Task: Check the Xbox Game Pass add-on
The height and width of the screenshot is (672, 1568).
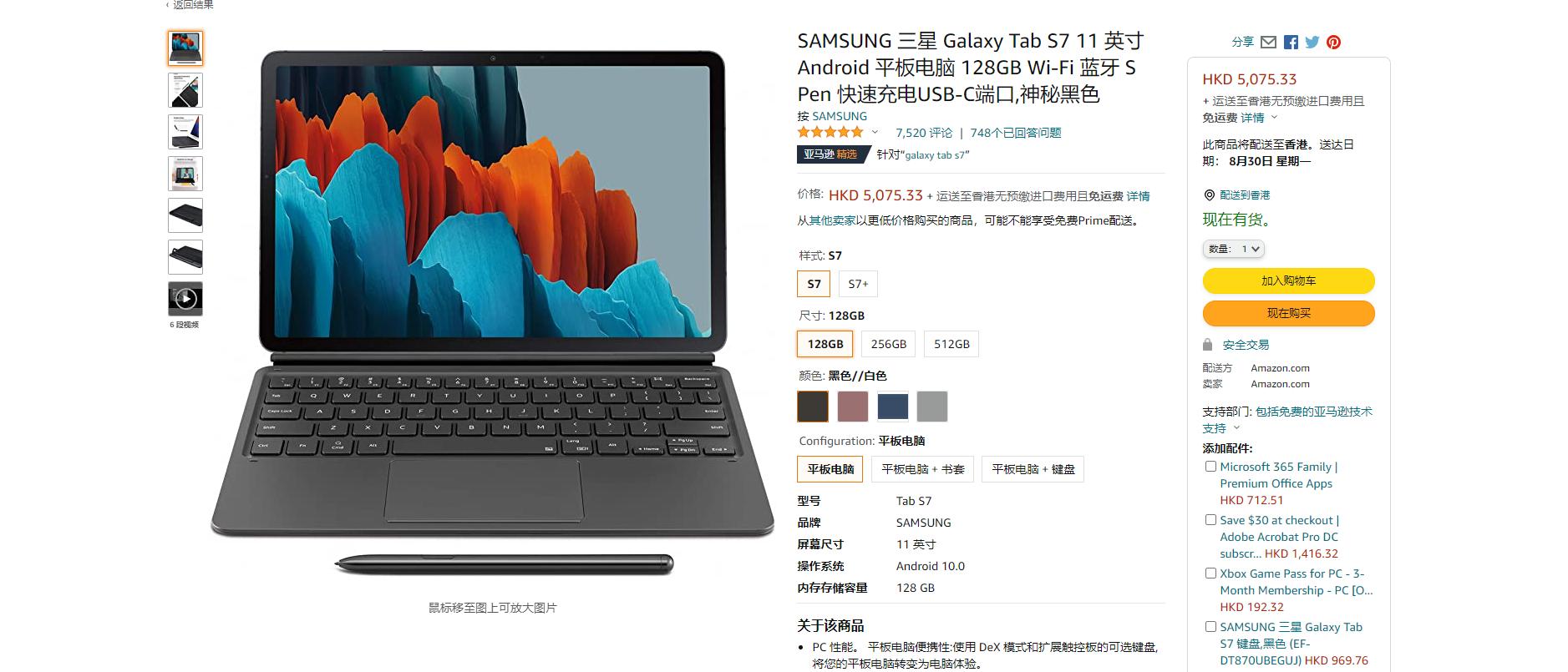Action: click(1210, 573)
